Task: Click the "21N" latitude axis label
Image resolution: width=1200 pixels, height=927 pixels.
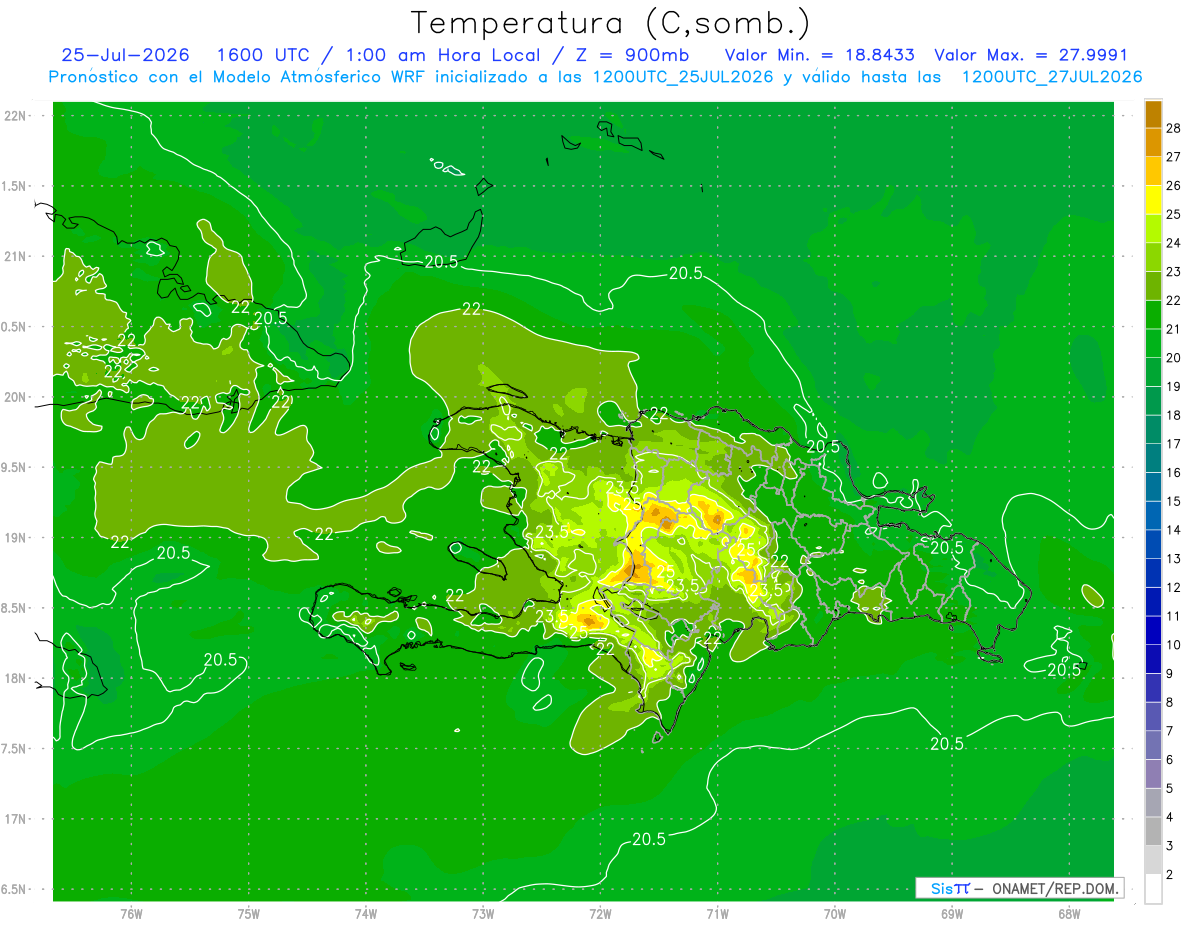Action: [x=14, y=257]
